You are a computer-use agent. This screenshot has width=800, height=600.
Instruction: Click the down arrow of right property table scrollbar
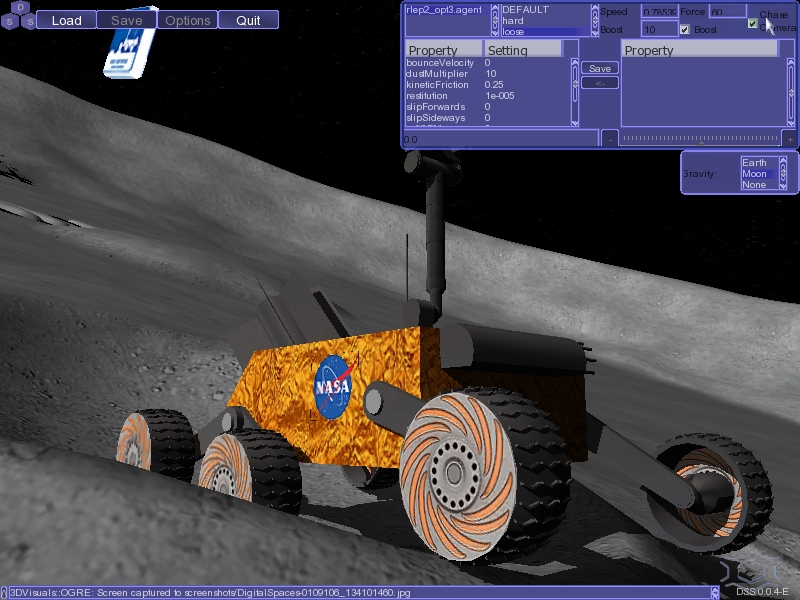pos(791,123)
